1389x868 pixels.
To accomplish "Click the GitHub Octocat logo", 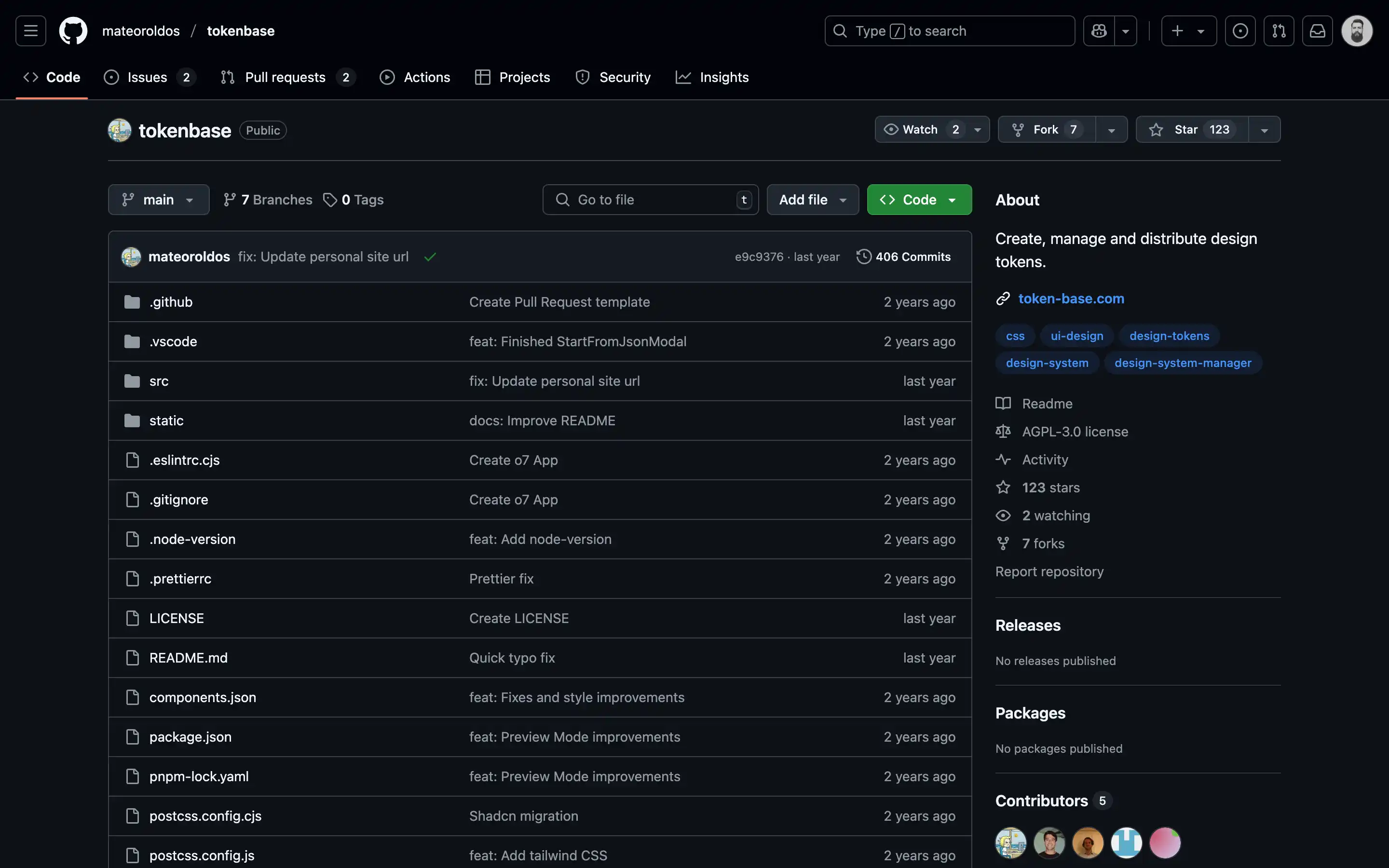I will click(73, 31).
